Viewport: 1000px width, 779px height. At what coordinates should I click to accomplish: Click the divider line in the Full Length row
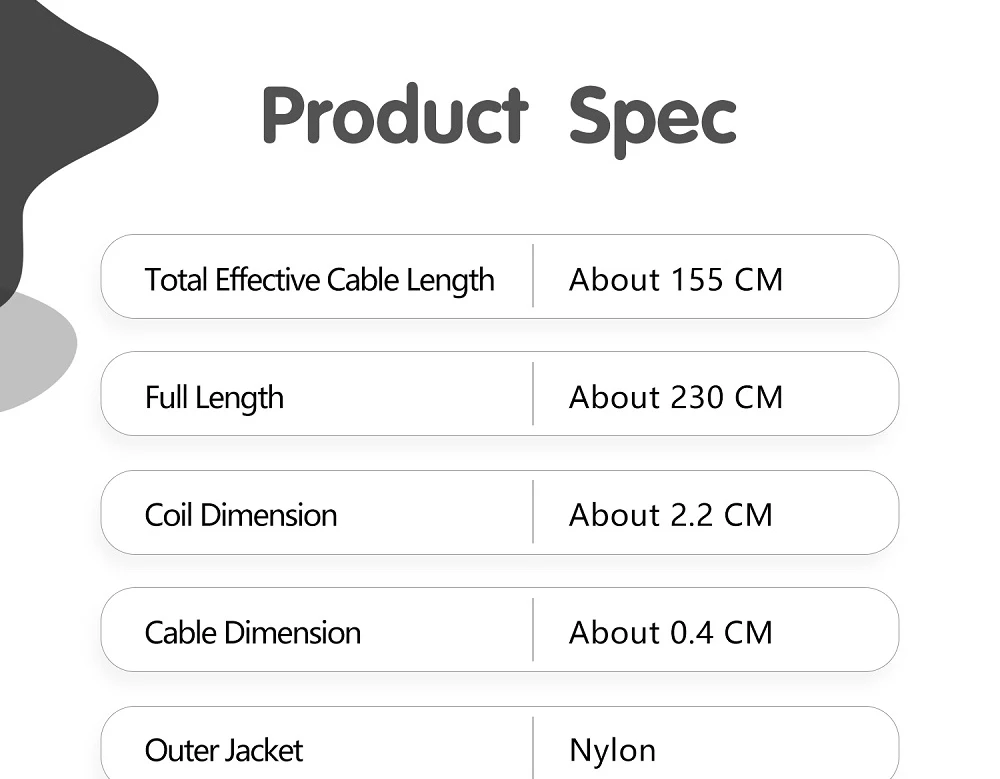(x=533, y=394)
